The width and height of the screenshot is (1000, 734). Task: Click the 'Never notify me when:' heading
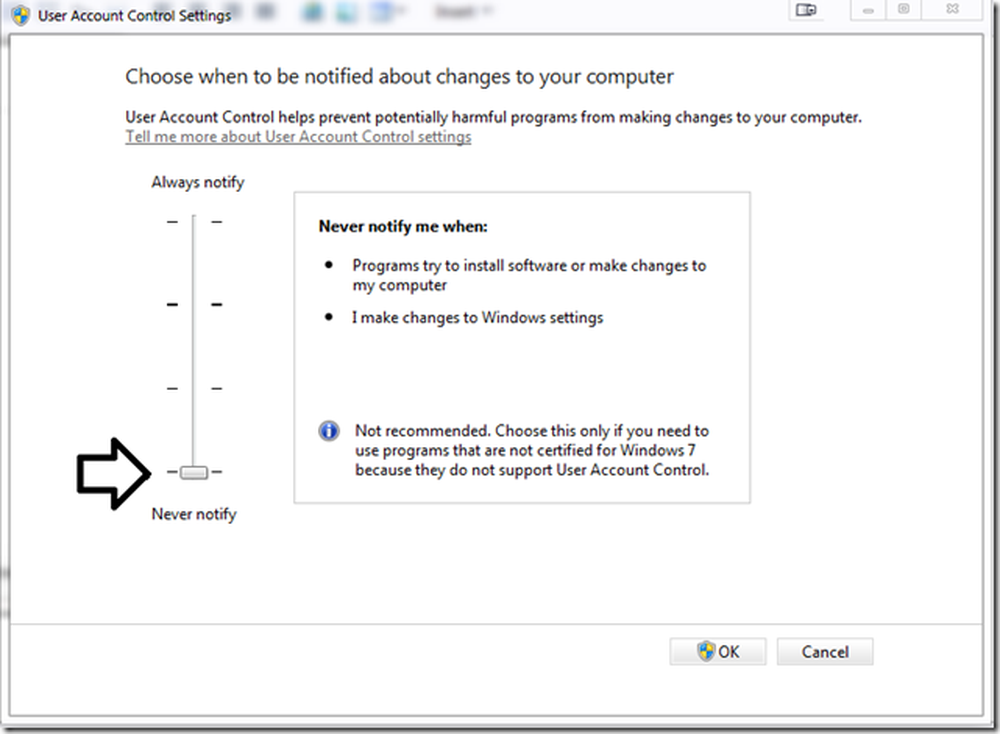click(403, 226)
